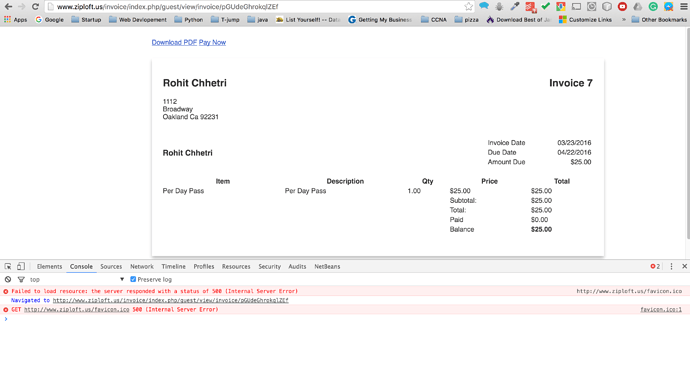Open the favicon.ico:1 source link
This screenshot has width=690, height=380.
(x=661, y=310)
